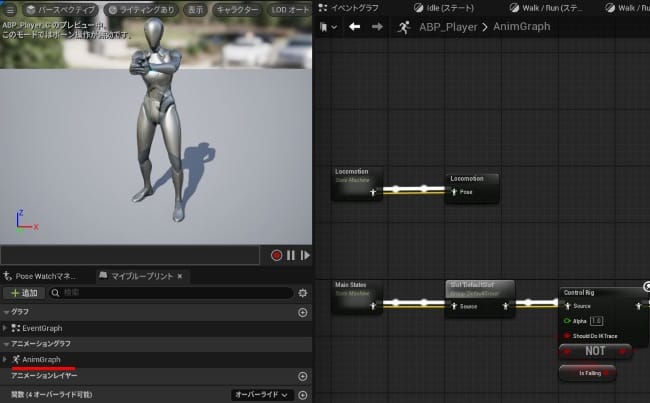Image resolution: width=650 pixels, height=403 pixels.
Task: Switch to the Walk / Run (ステート) tab
Action: coord(546,7)
